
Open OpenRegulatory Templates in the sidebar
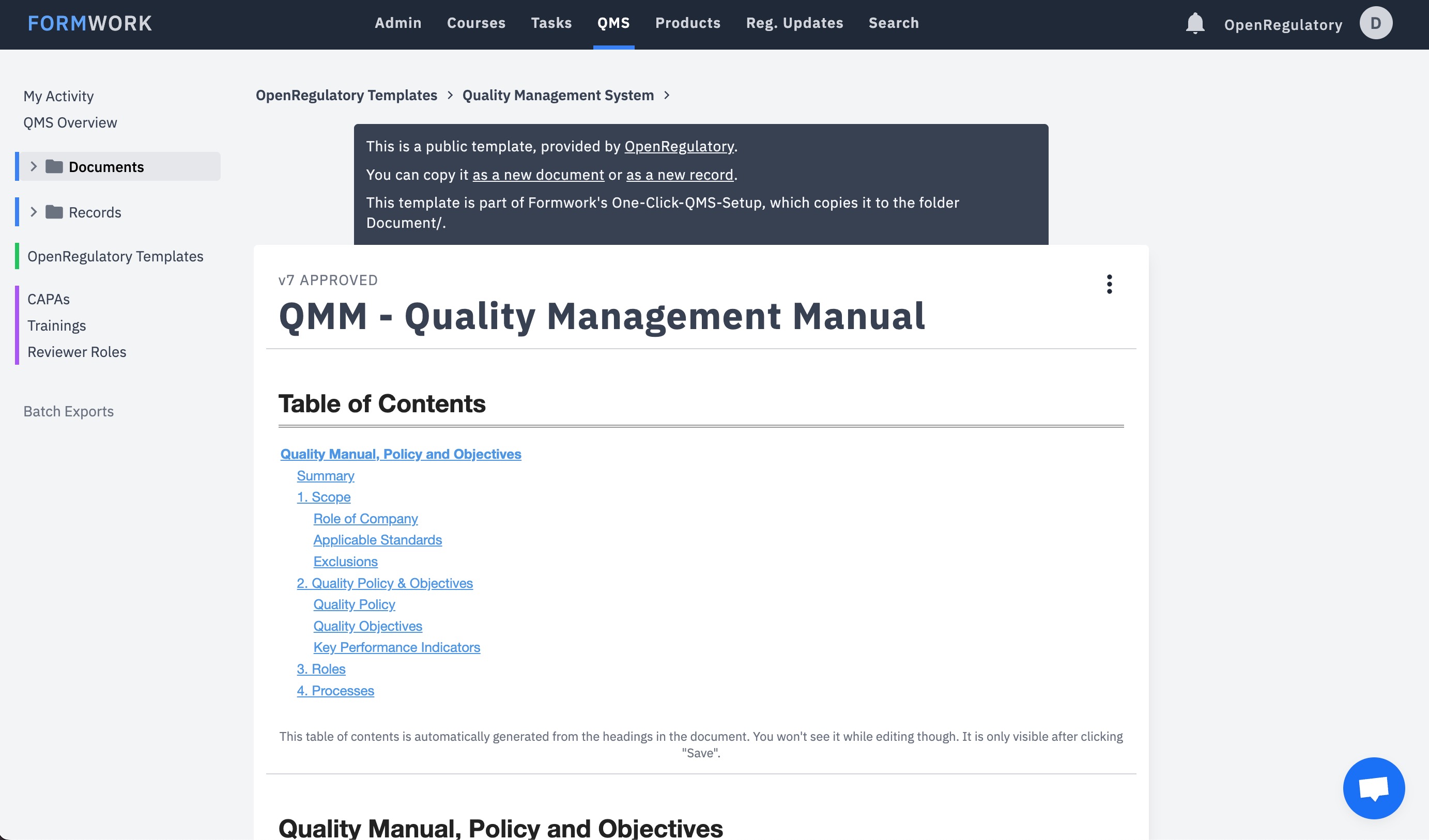115,256
